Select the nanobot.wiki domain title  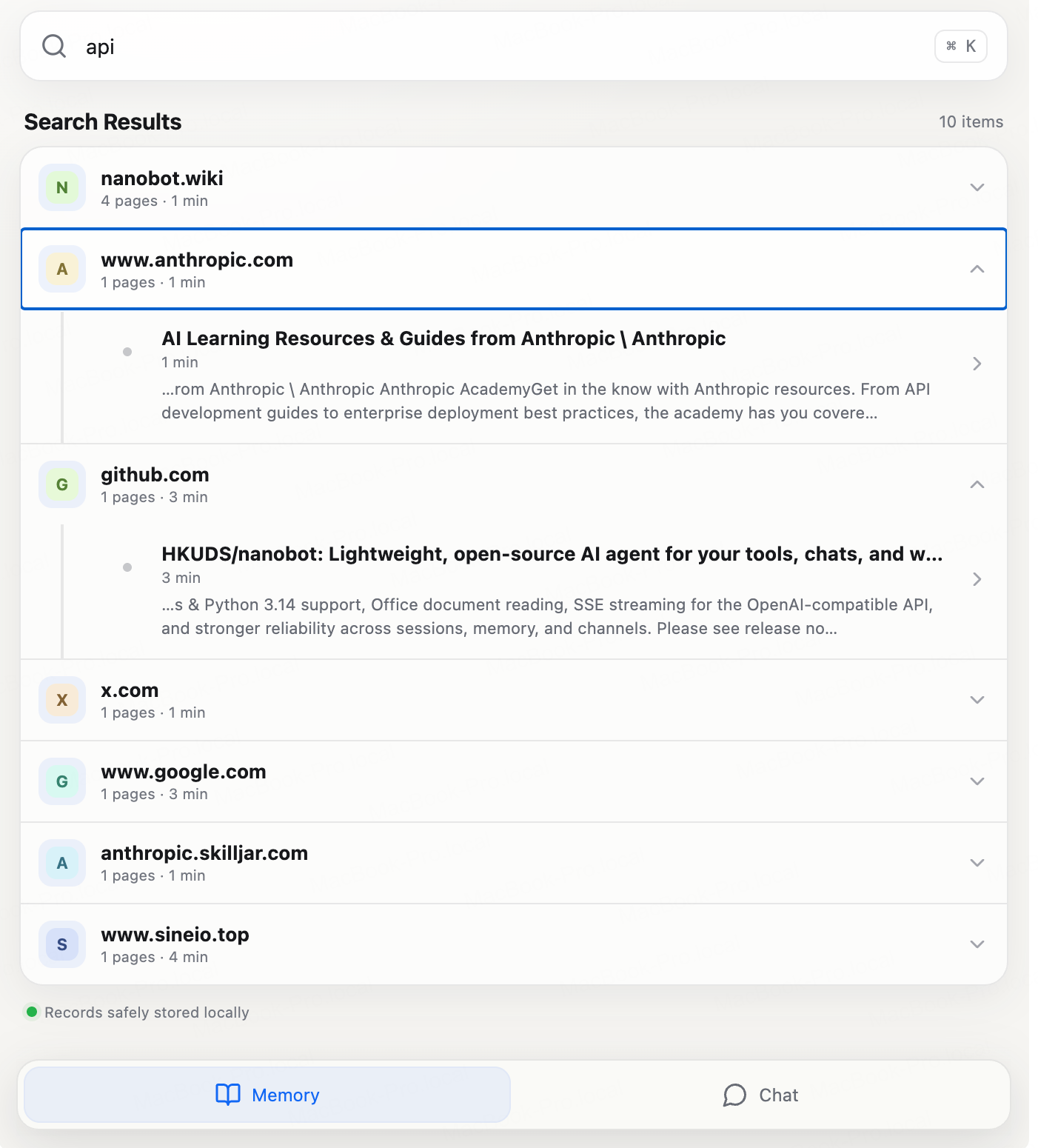(162, 178)
